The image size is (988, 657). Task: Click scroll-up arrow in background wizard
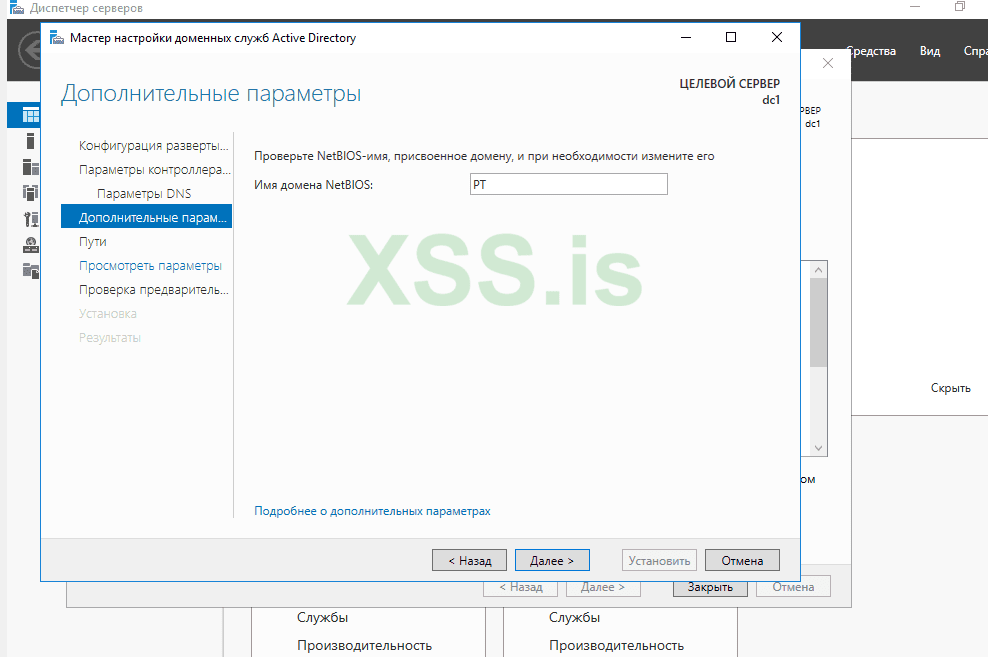pos(819,270)
